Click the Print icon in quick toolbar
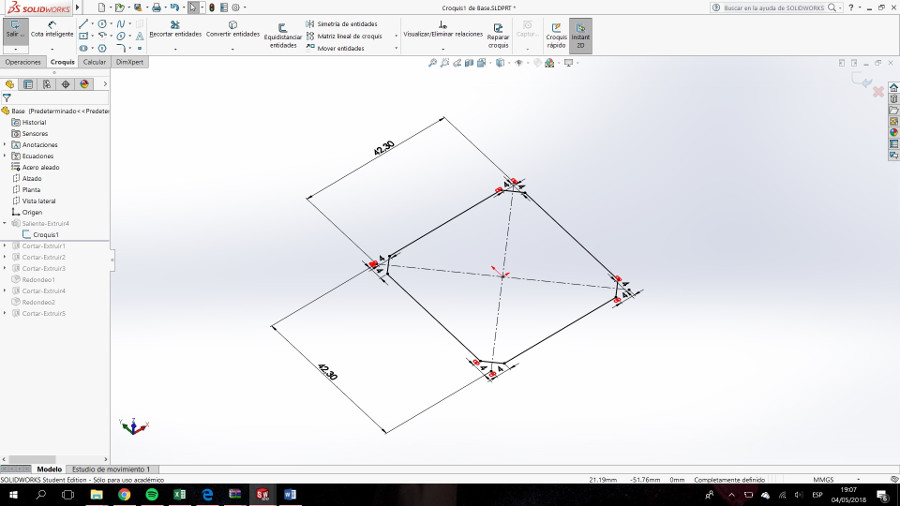Viewport: 900px width, 506px height. tap(156, 7)
